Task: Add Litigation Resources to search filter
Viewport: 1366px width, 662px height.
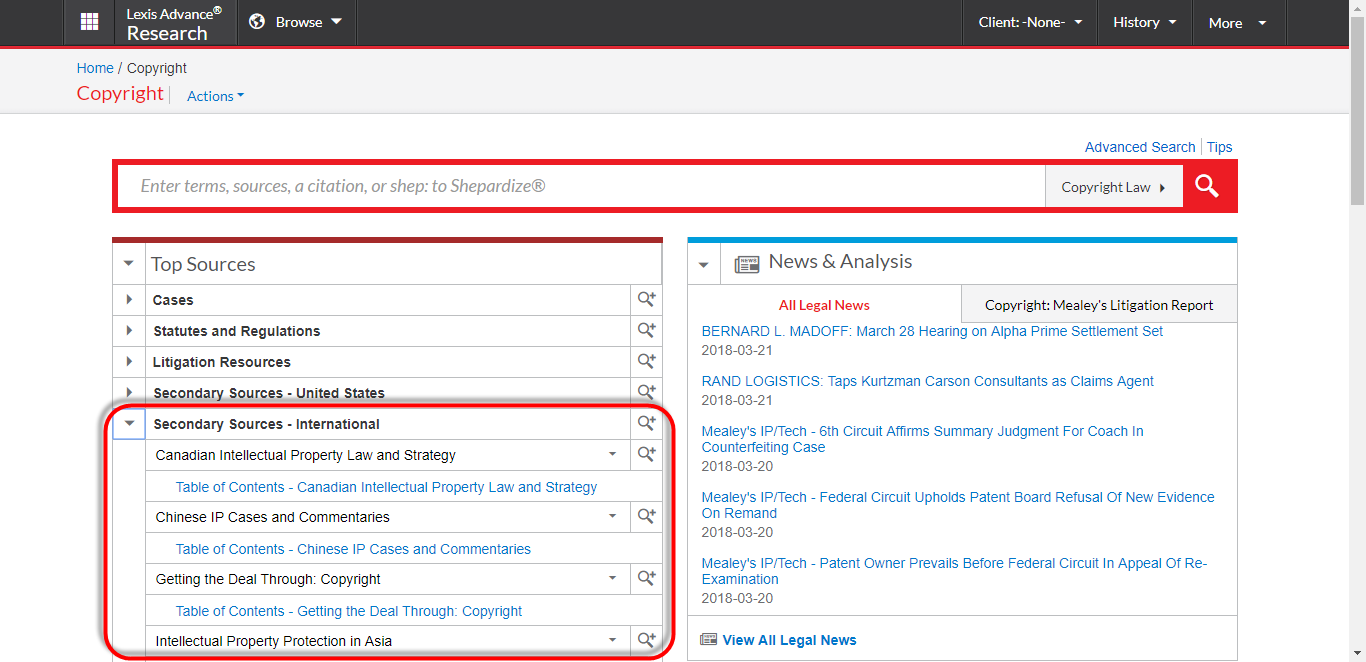Action: click(x=646, y=361)
